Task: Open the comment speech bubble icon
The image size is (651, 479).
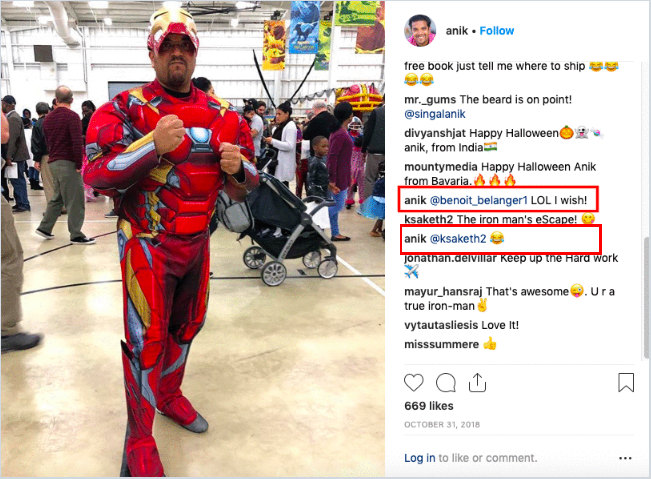Action: click(445, 382)
